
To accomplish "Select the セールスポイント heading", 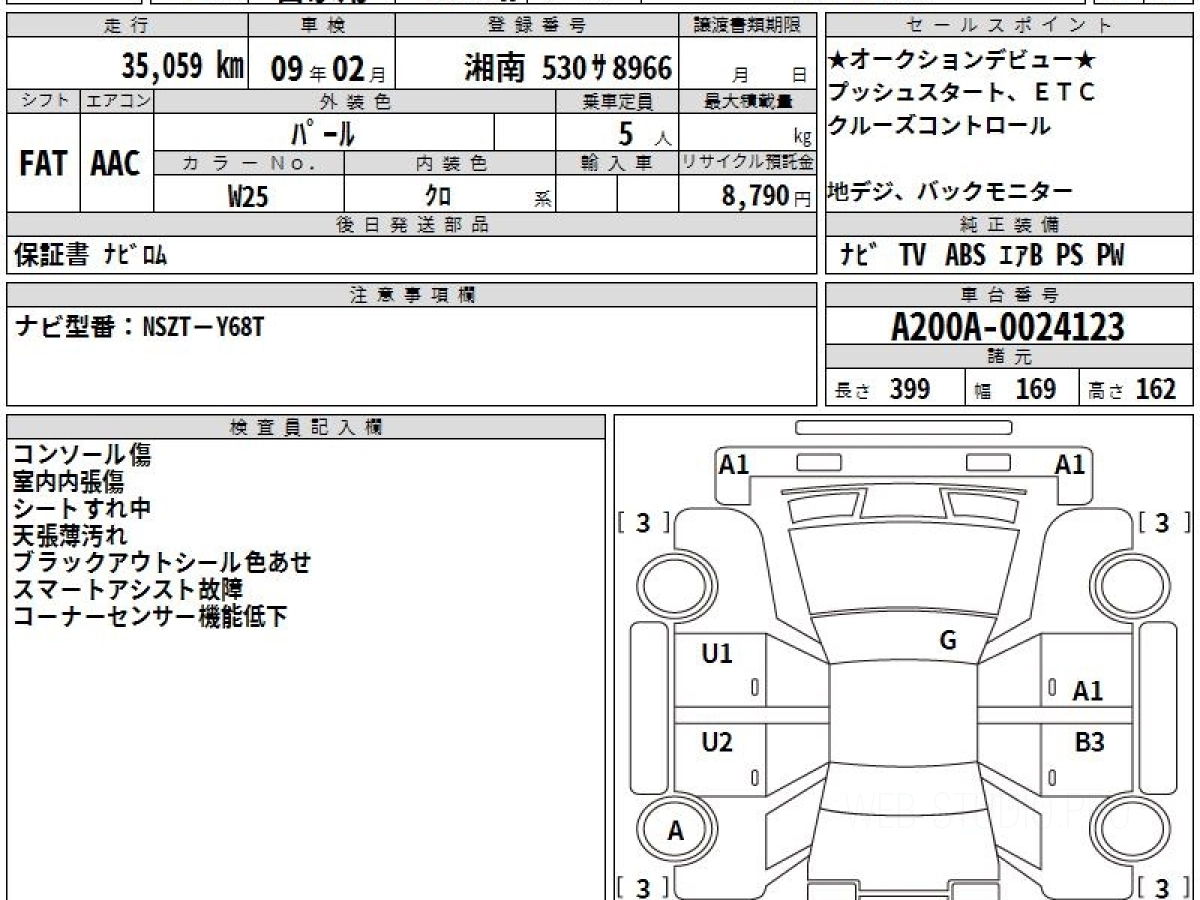I will click(1010, 26).
